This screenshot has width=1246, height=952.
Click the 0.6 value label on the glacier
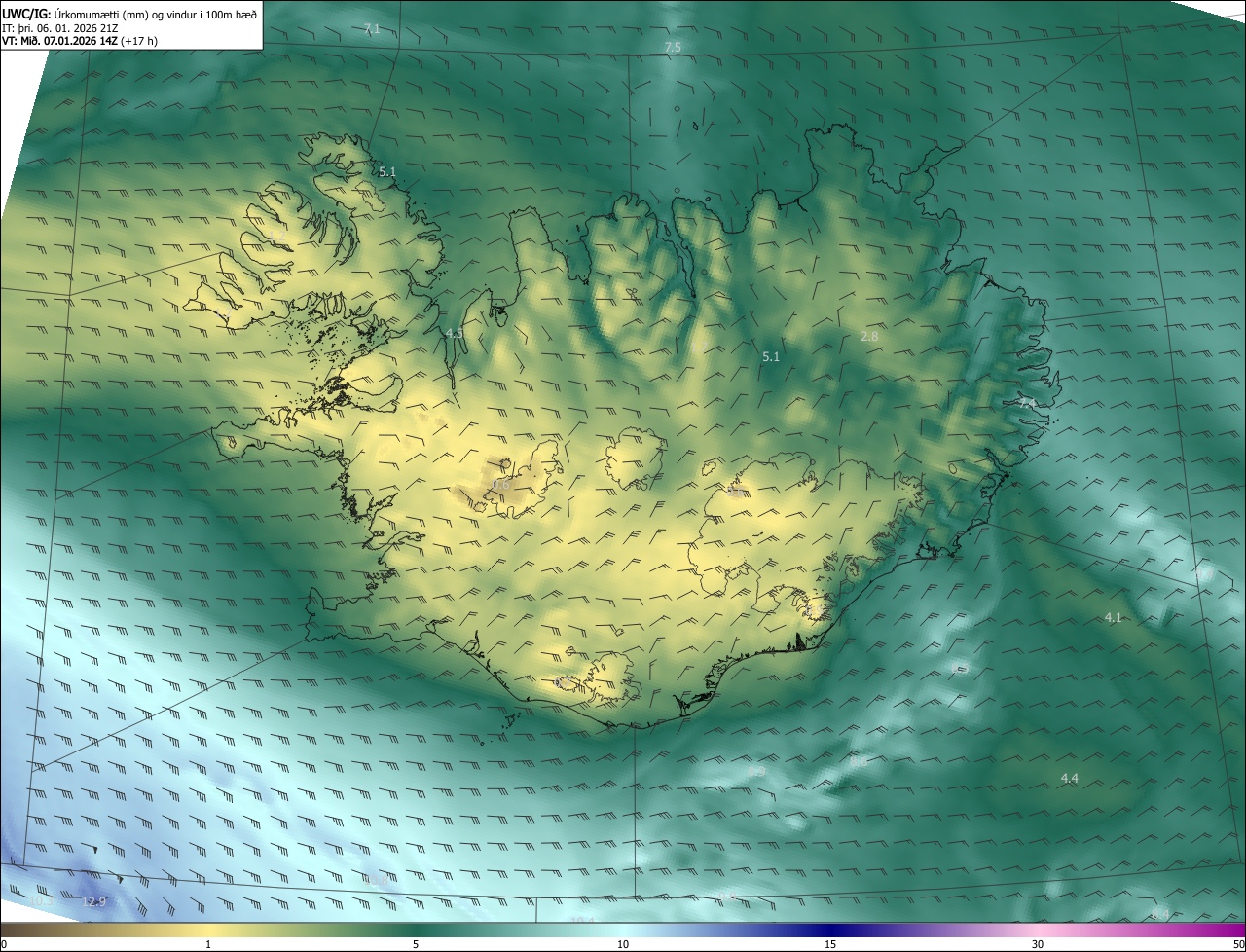pos(501,484)
